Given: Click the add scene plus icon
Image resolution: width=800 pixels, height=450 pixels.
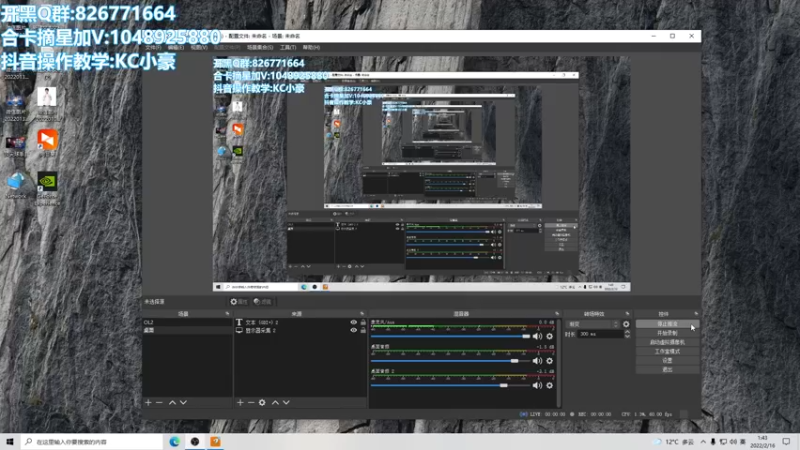Looking at the screenshot, I should tap(148, 402).
